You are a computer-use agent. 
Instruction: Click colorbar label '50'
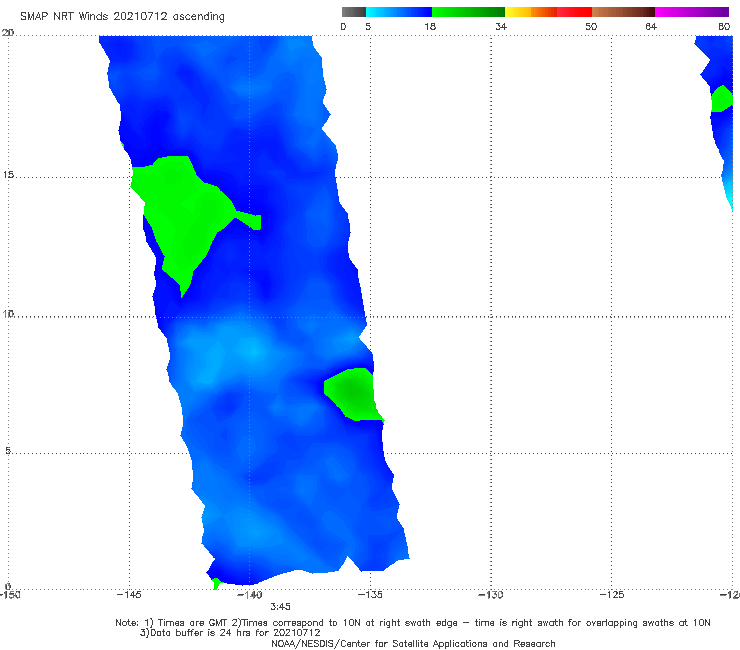(x=591, y=27)
